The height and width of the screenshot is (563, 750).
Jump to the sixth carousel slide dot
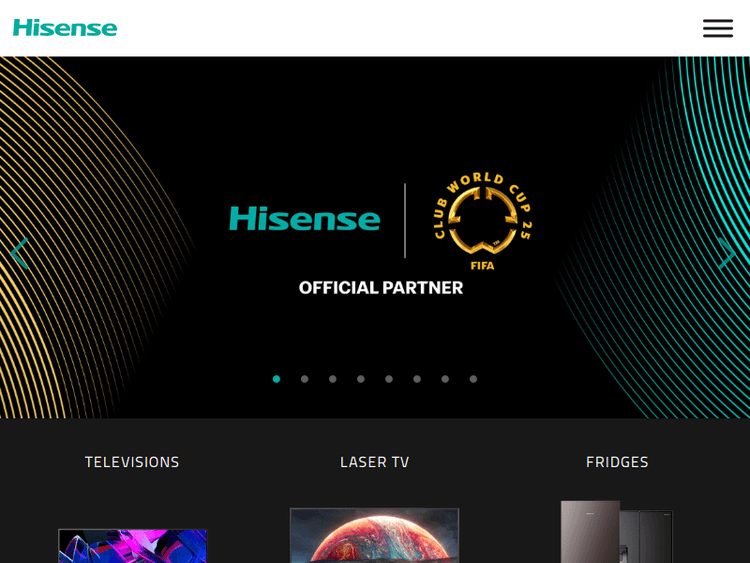[417, 379]
